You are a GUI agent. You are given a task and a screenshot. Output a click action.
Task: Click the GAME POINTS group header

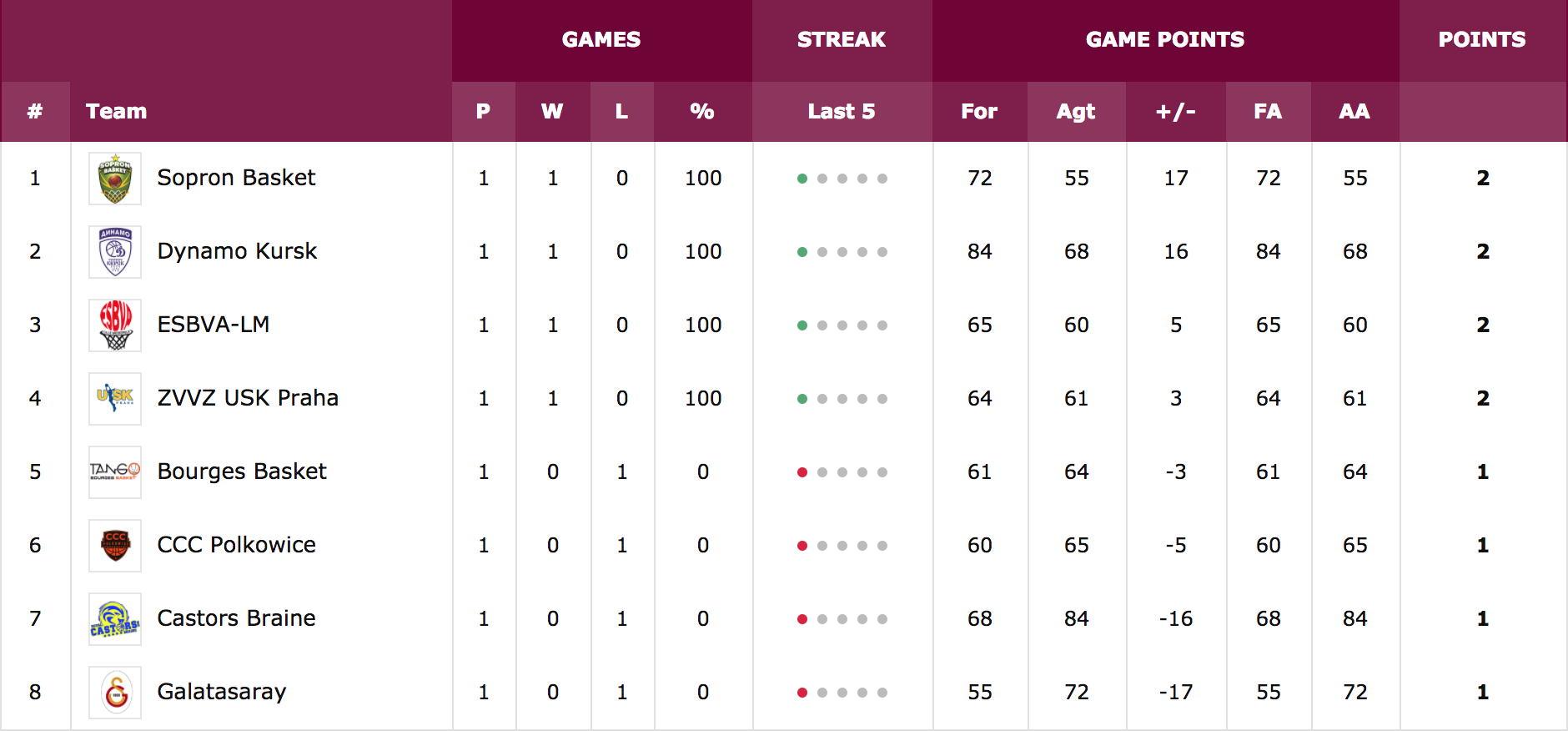pyautogui.click(x=1165, y=39)
